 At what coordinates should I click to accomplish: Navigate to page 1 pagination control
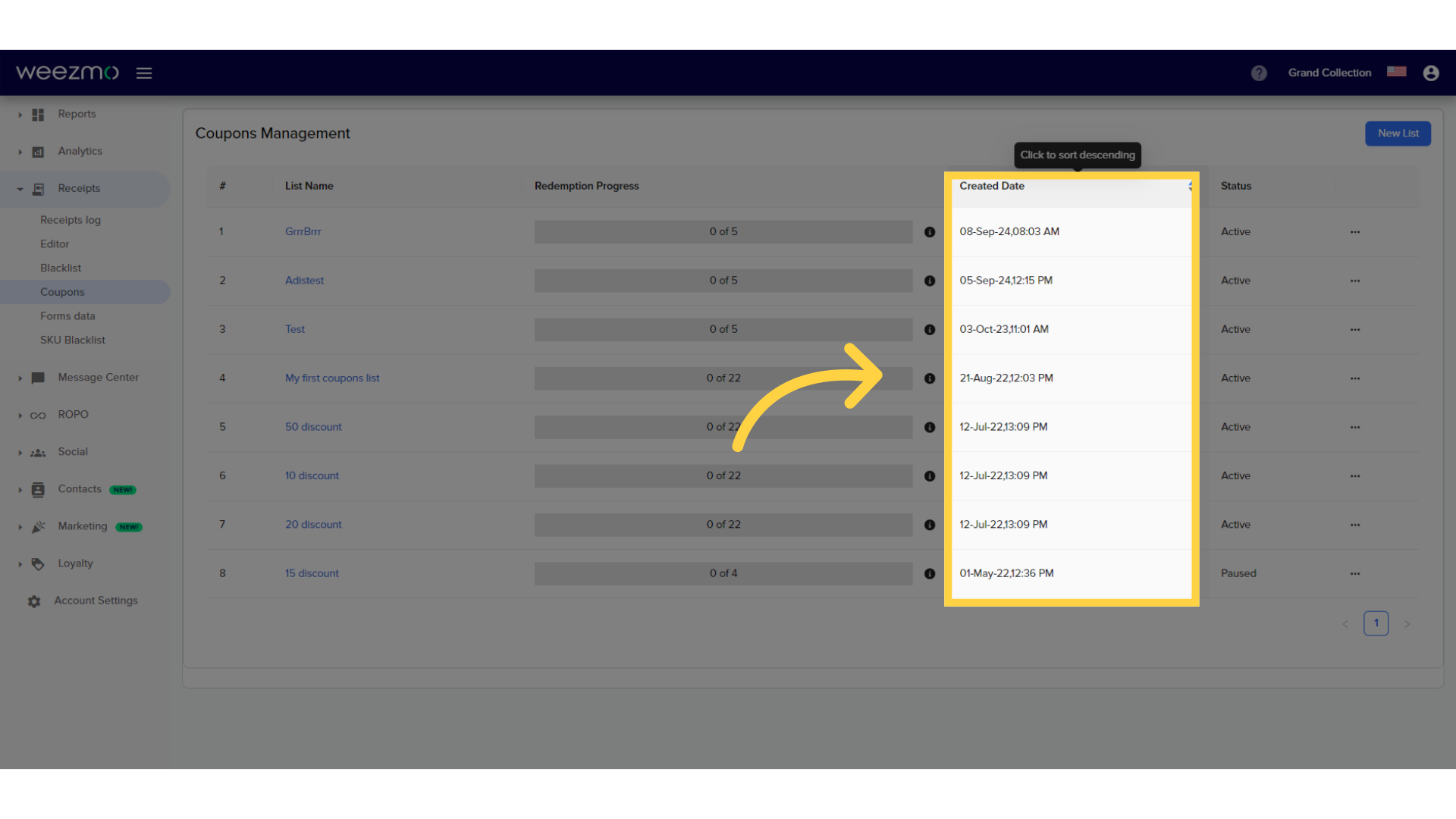(1376, 623)
